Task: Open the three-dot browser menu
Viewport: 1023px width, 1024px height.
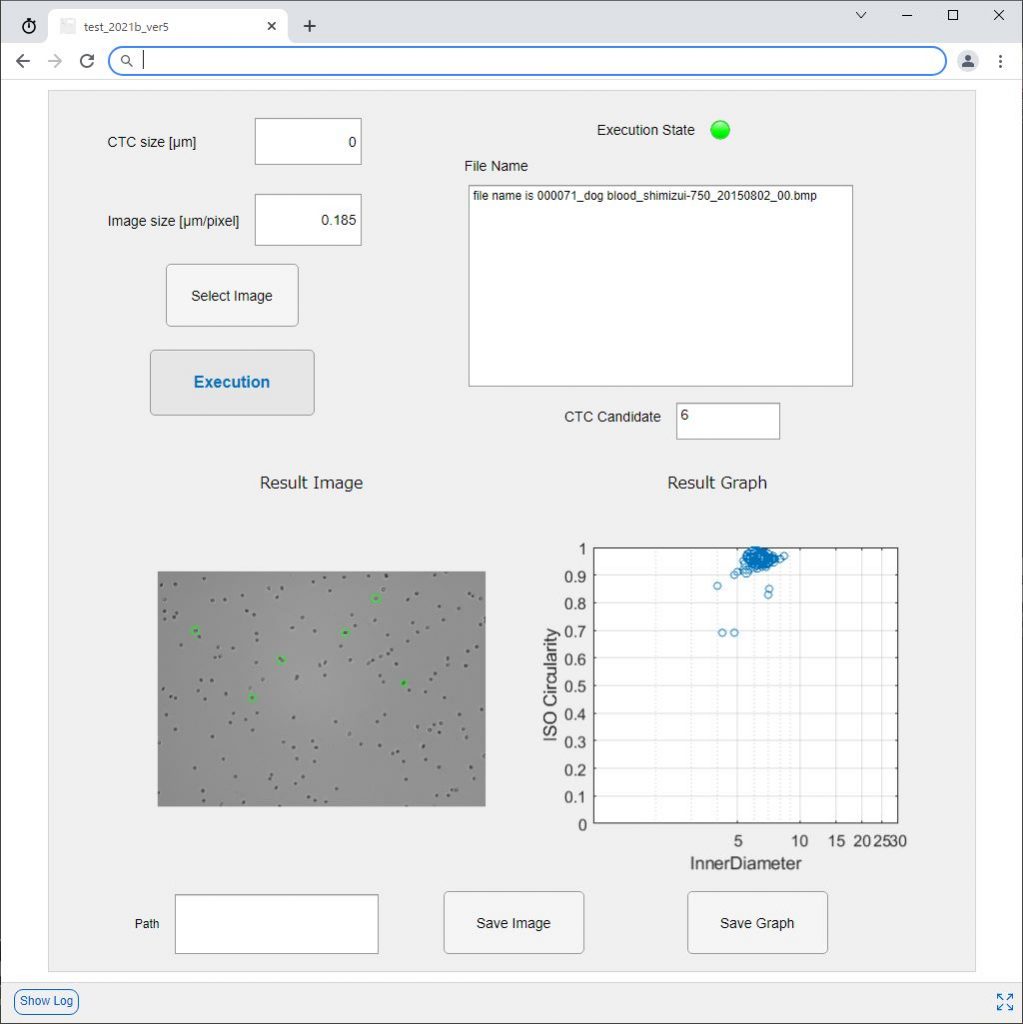Action: tap(1000, 61)
